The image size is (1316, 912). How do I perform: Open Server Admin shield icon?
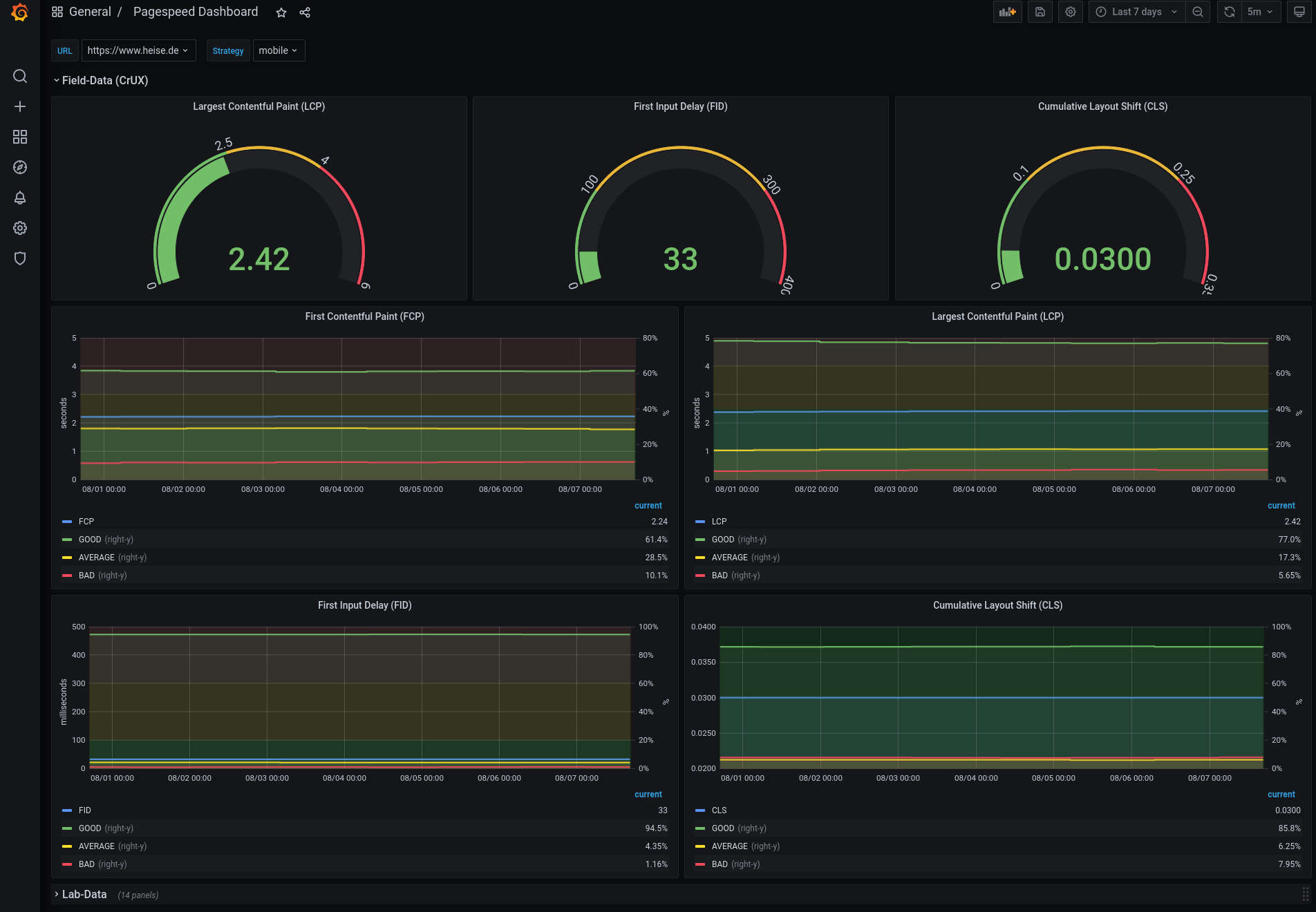(x=20, y=258)
